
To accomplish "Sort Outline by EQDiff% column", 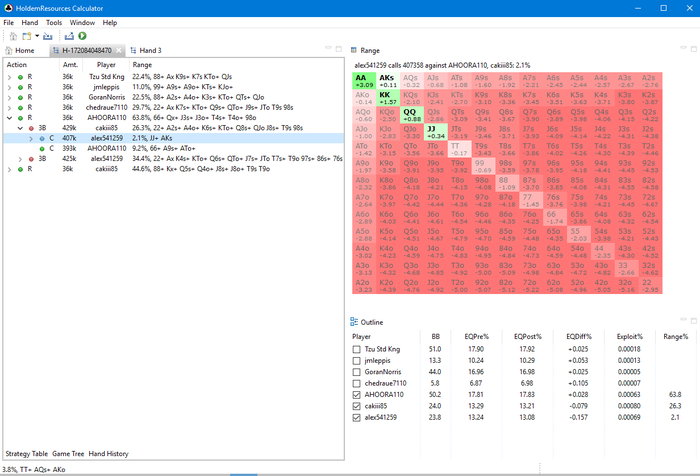I will click(579, 337).
